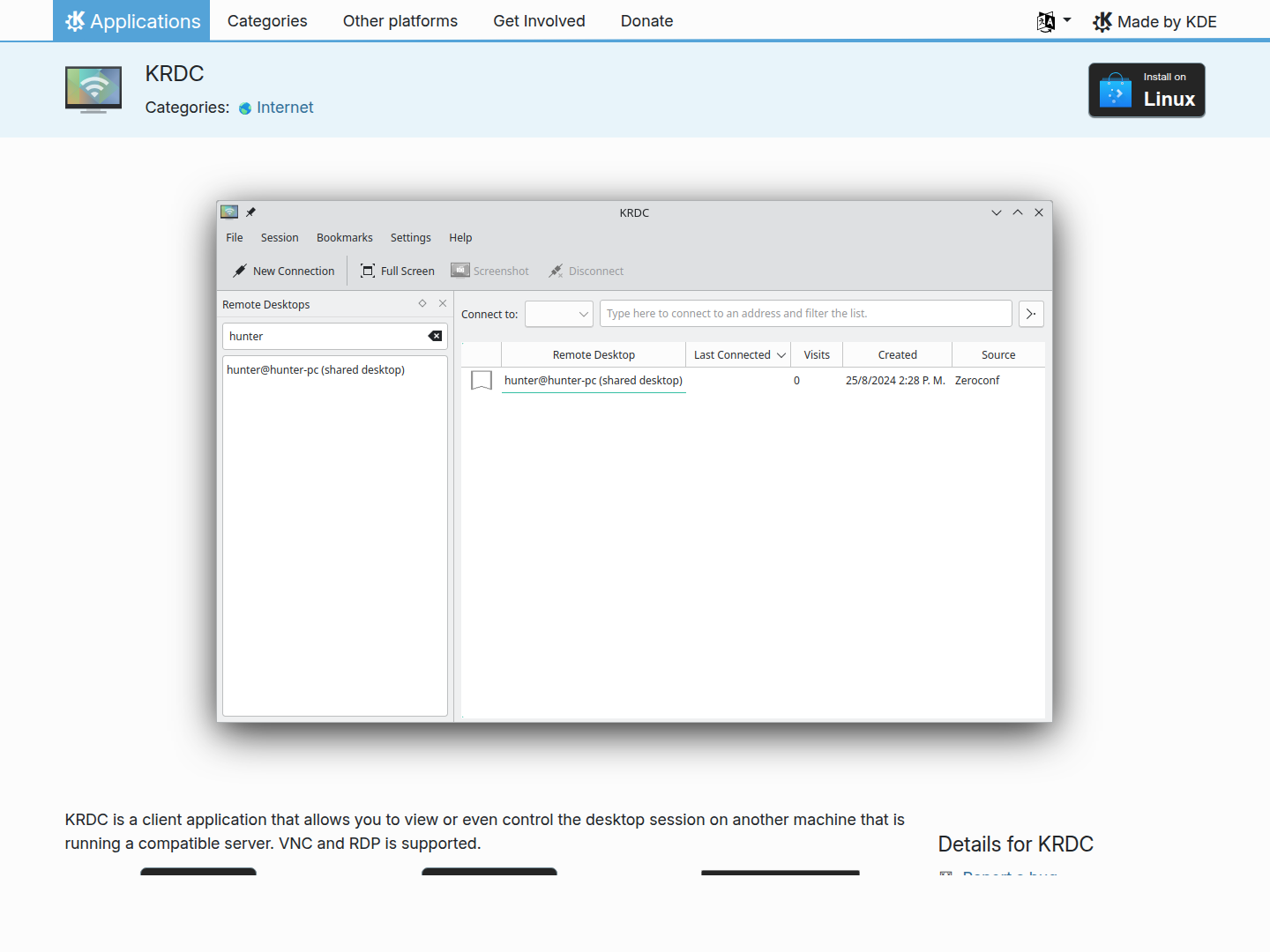Open the Settings menu in KRDC
Viewport: 1270px width, 952px height.
pyautogui.click(x=411, y=238)
